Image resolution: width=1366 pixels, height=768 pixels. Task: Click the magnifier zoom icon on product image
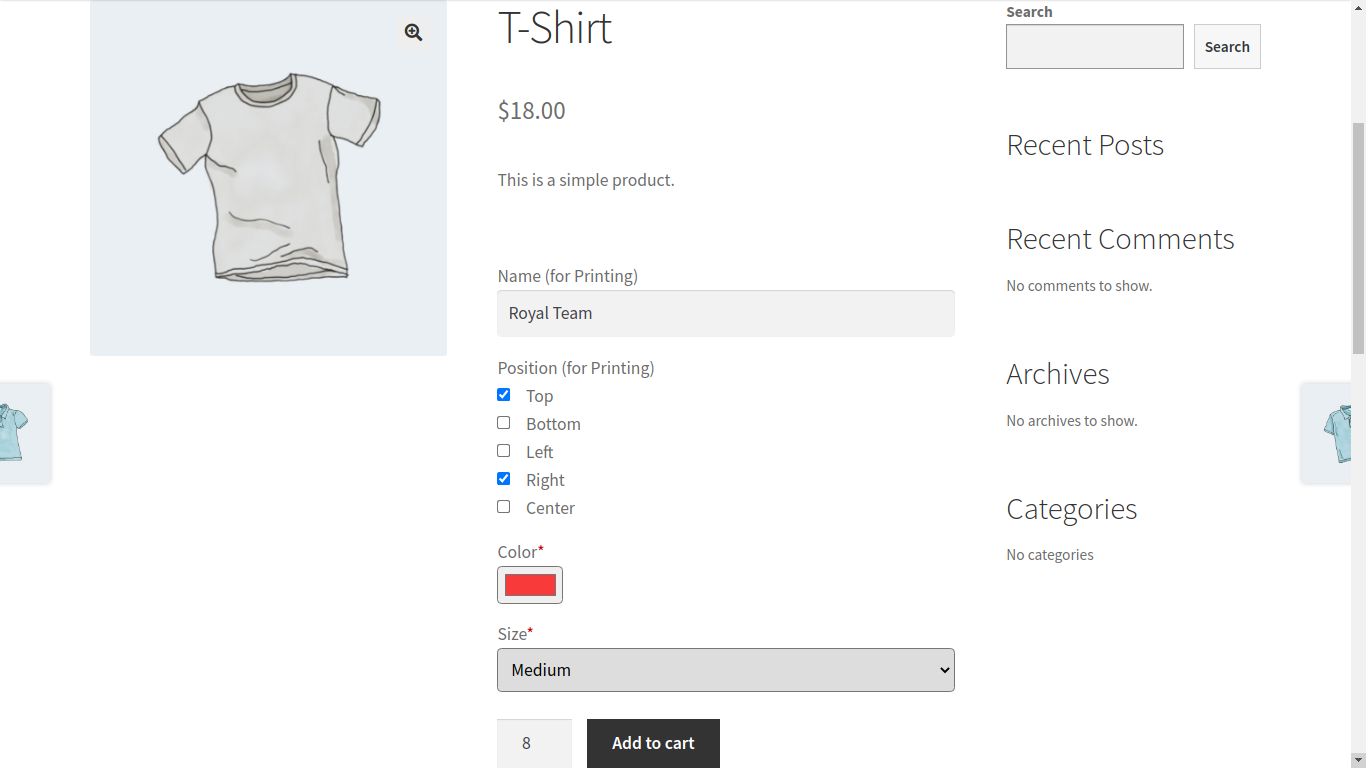pyautogui.click(x=413, y=33)
